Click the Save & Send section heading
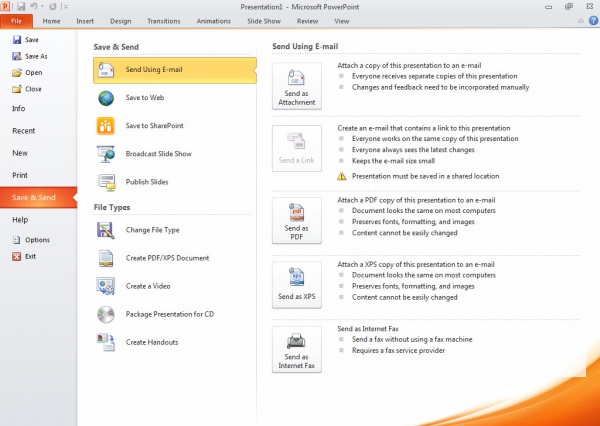600x426 pixels. (x=116, y=47)
